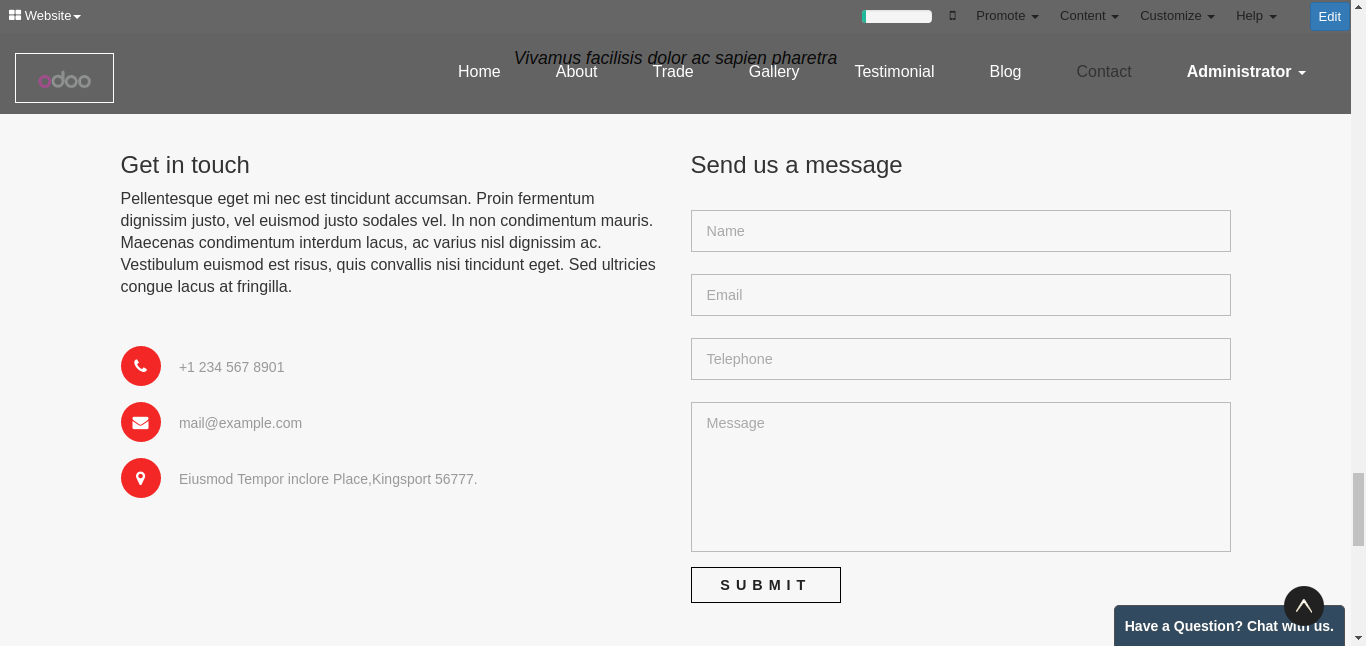Viewport: 1366px width, 646px height.
Task: Open the Administrator user dropdown
Action: point(1246,72)
